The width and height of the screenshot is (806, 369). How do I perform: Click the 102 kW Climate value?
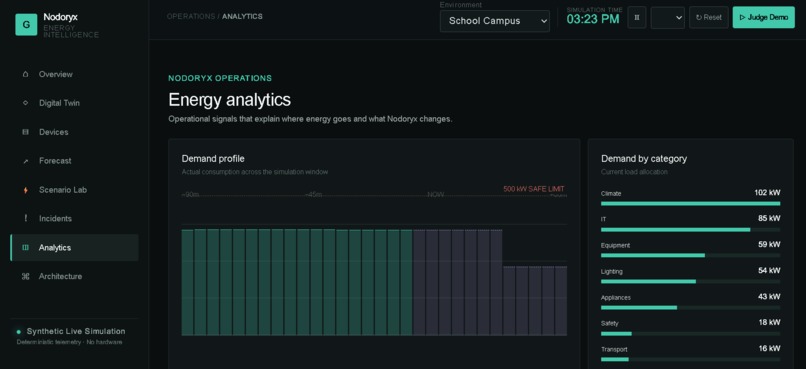click(x=767, y=193)
